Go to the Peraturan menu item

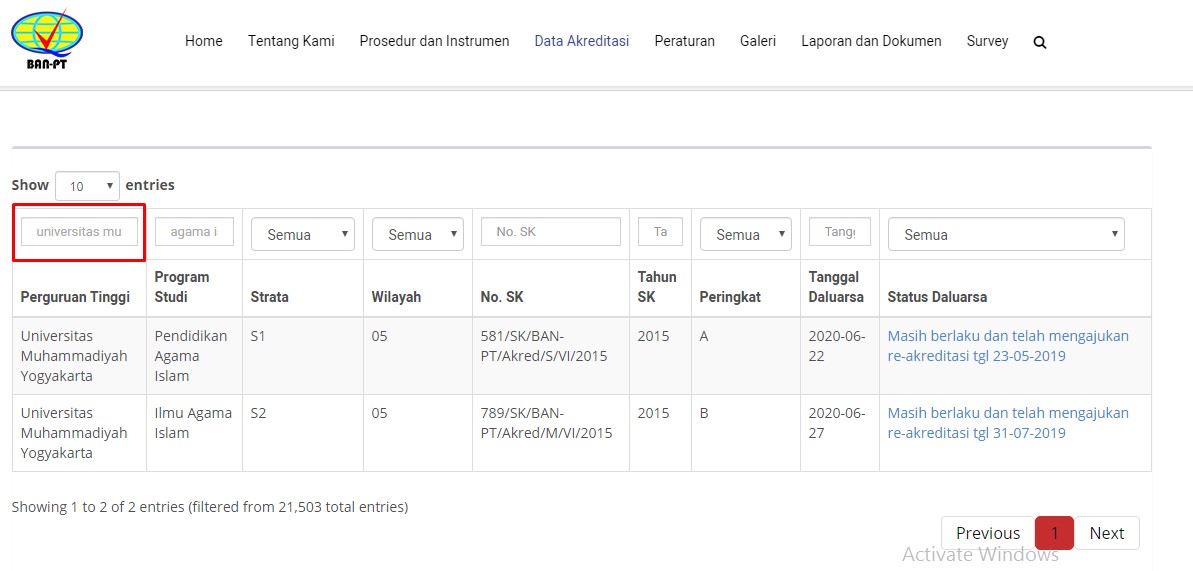click(684, 41)
